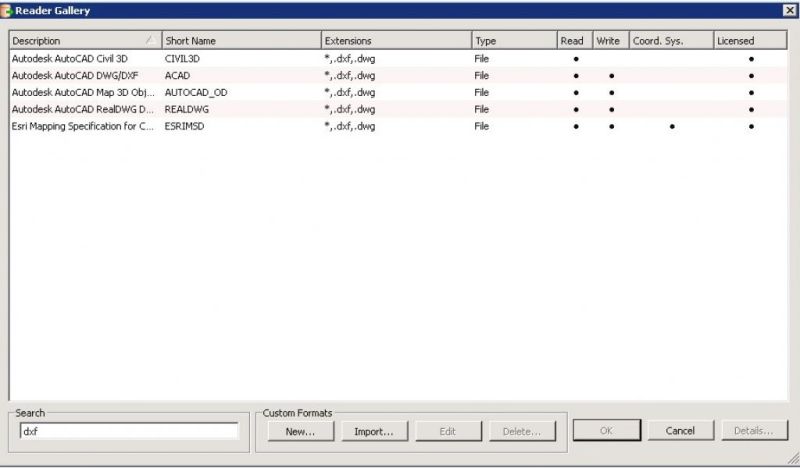Click the Read dot for ESRIMSD row
800x468 pixels.
point(576,127)
